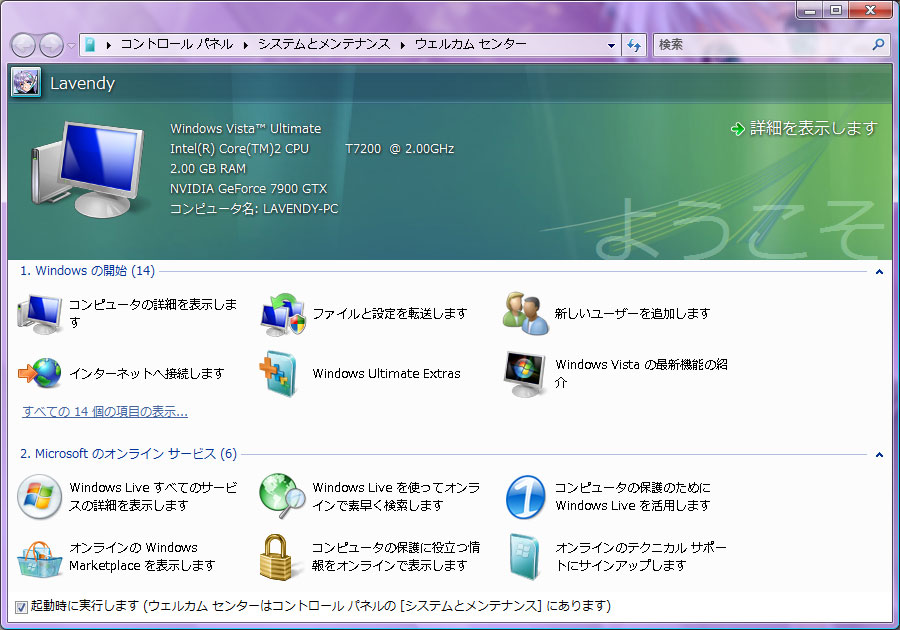Click the Forward navigation arrow
900x630 pixels.
[x=51, y=45]
